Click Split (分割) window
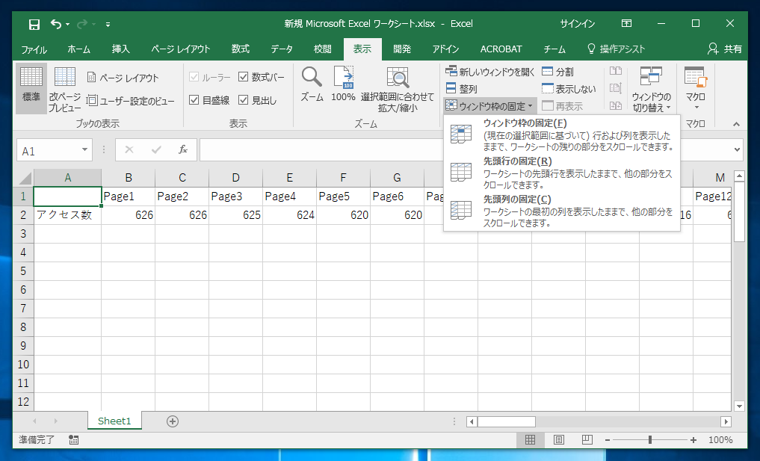 [x=557, y=72]
